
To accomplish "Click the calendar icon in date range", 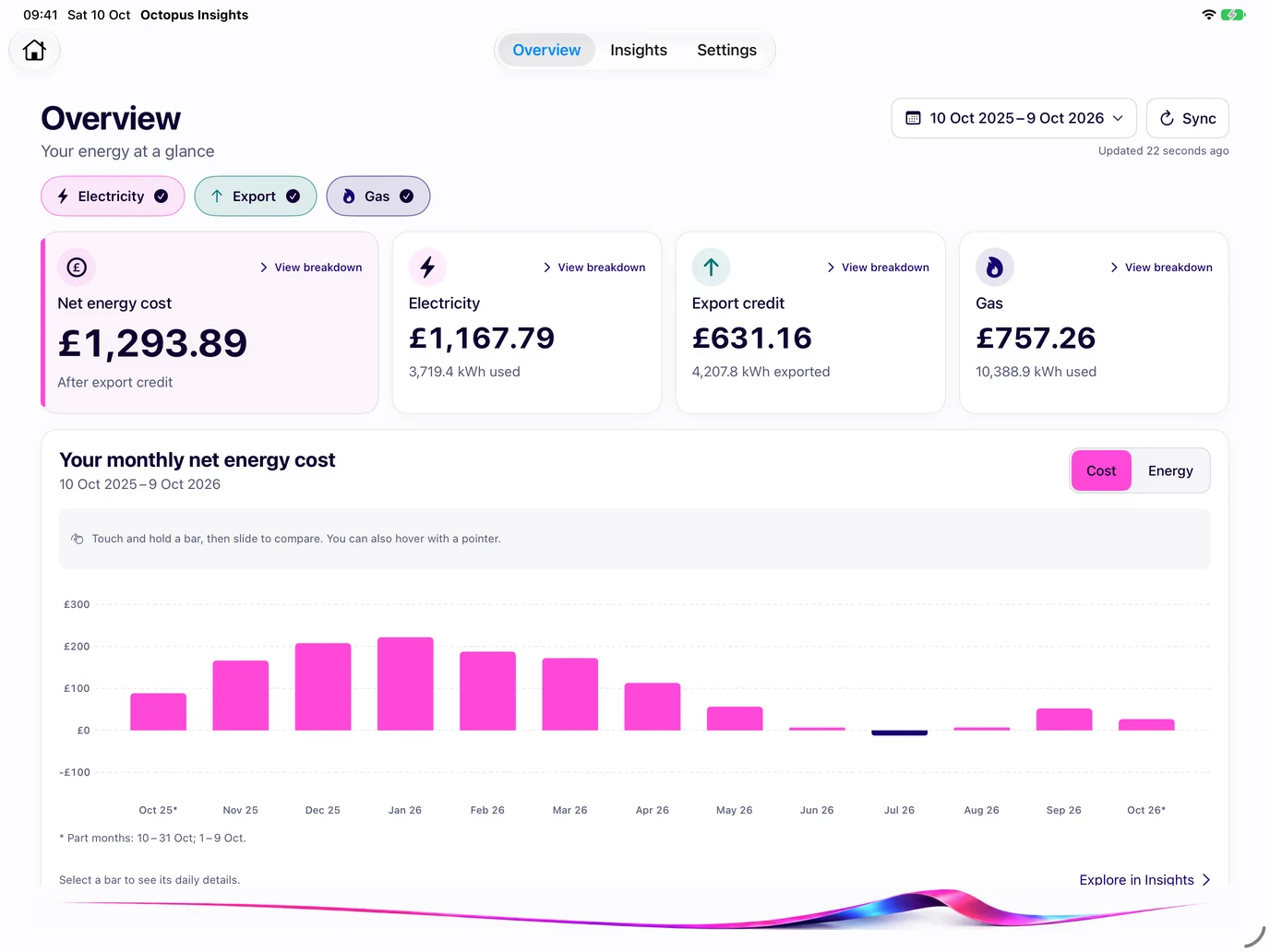I will point(913,118).
